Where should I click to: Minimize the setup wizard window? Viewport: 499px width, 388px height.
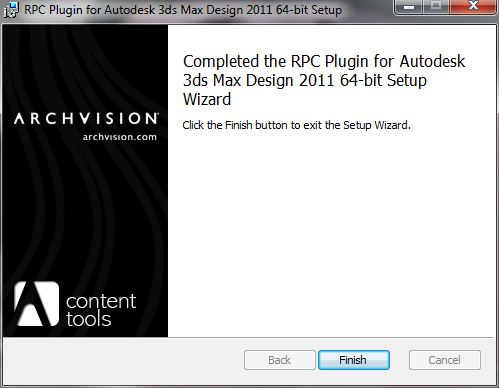coord(409,7)
